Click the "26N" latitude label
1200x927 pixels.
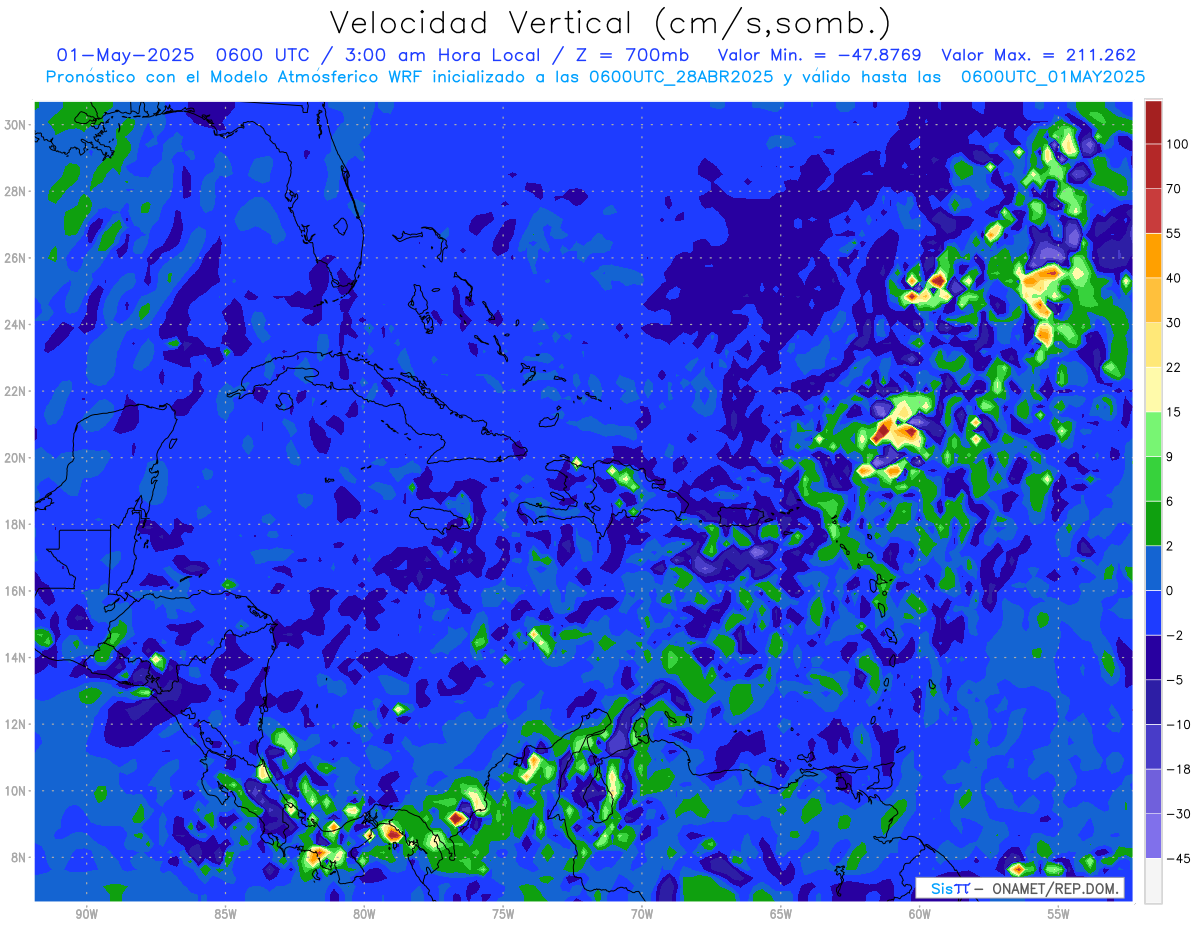17,258
